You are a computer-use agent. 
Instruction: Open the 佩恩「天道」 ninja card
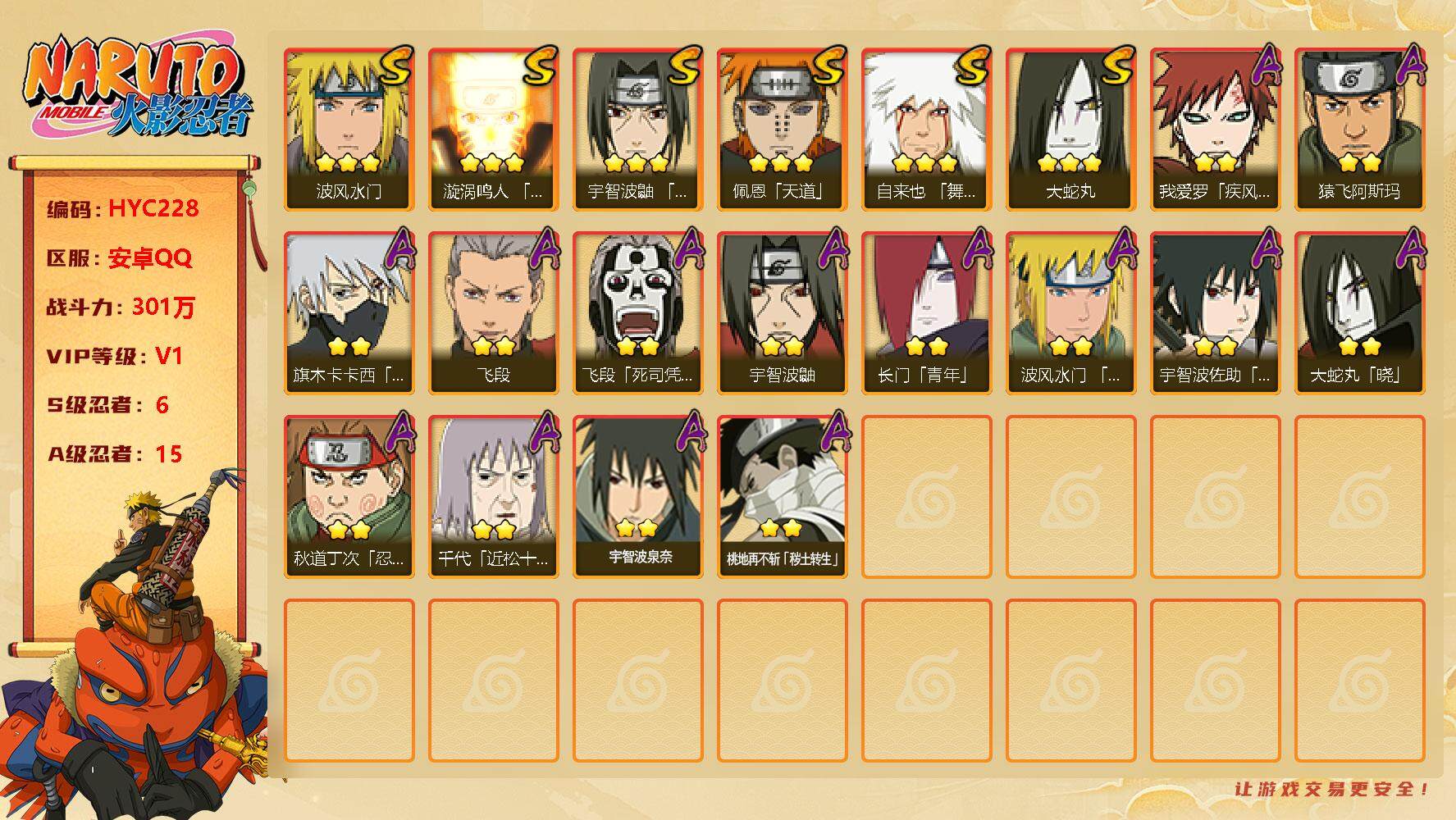(782, 130)
